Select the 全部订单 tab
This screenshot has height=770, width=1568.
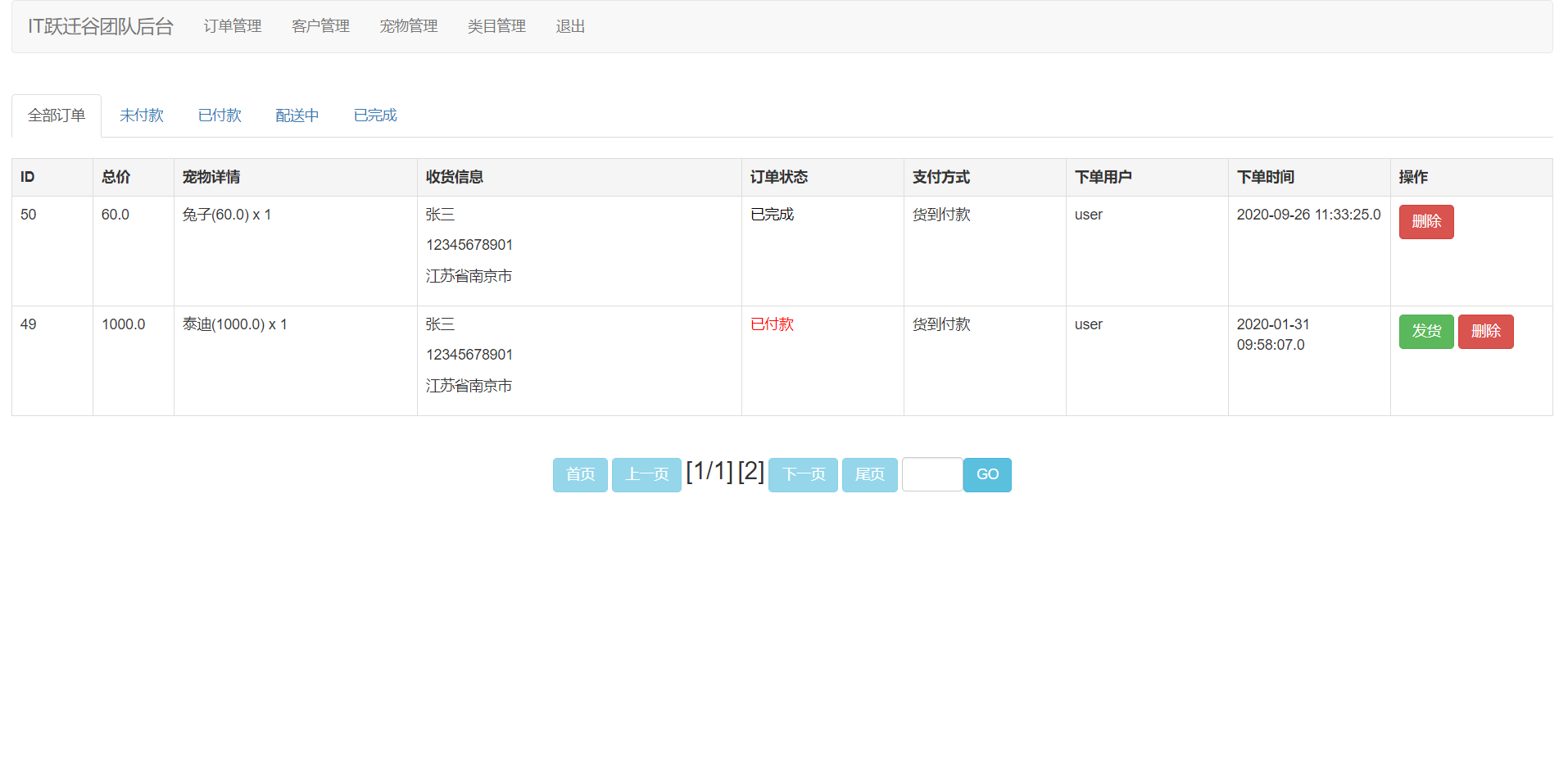point(57,115)
